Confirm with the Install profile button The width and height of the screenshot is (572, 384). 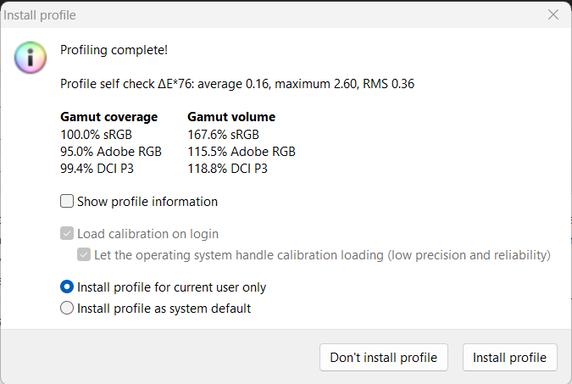click(510, 357)
